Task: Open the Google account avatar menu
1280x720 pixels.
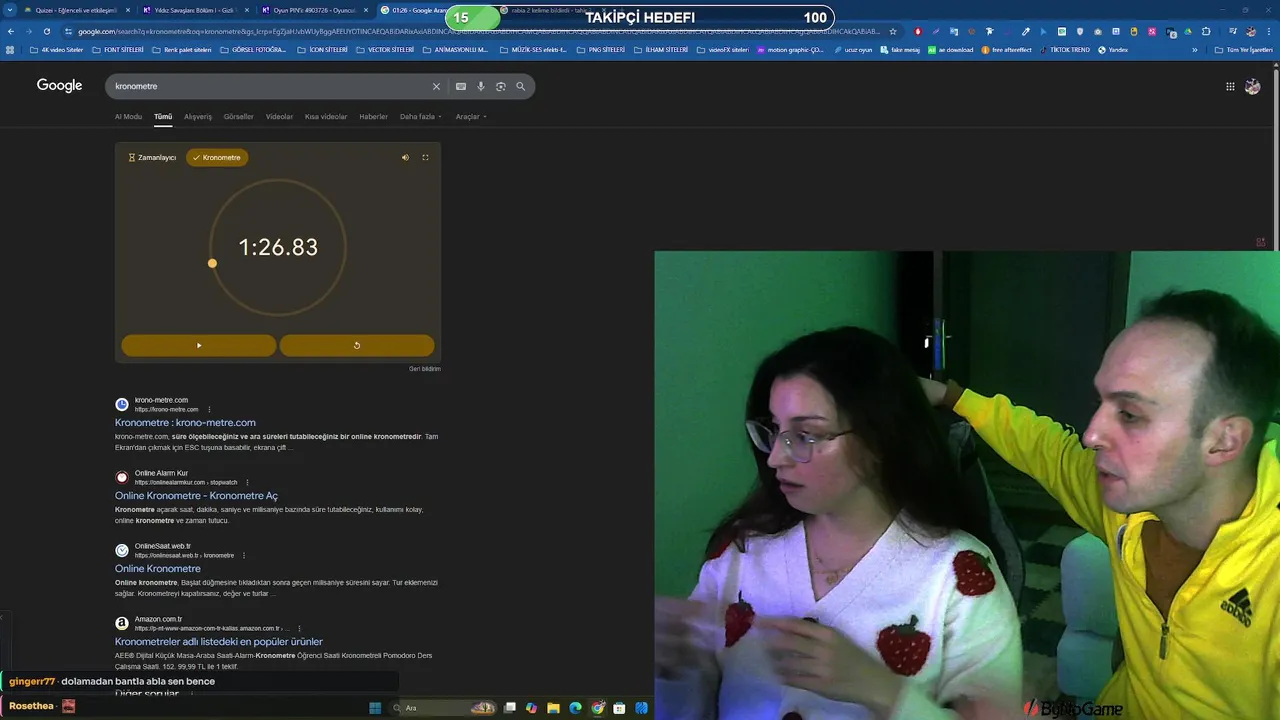Action: tap(1252, 87)
